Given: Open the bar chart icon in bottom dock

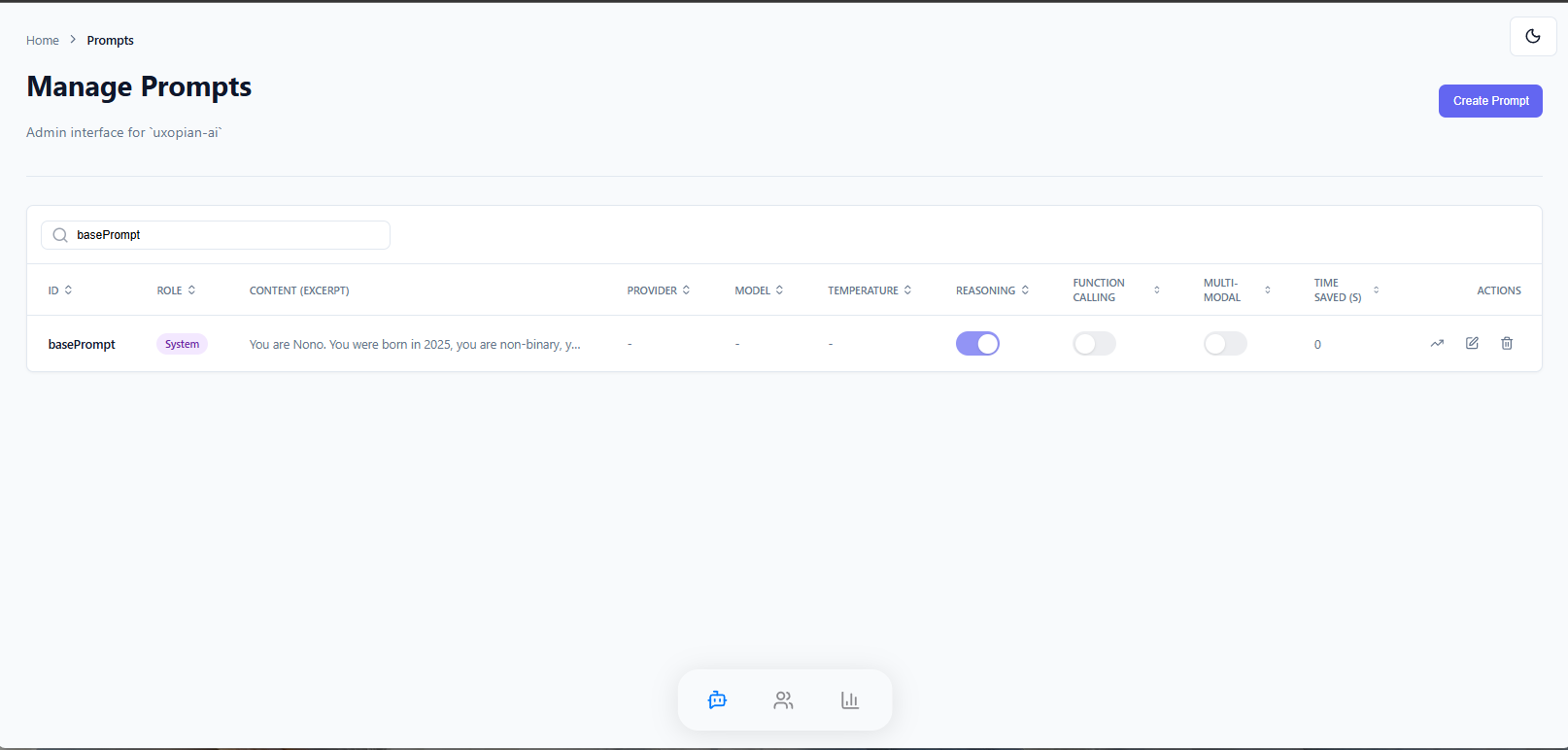Looking at the screenshot, I should coord(850,700).
